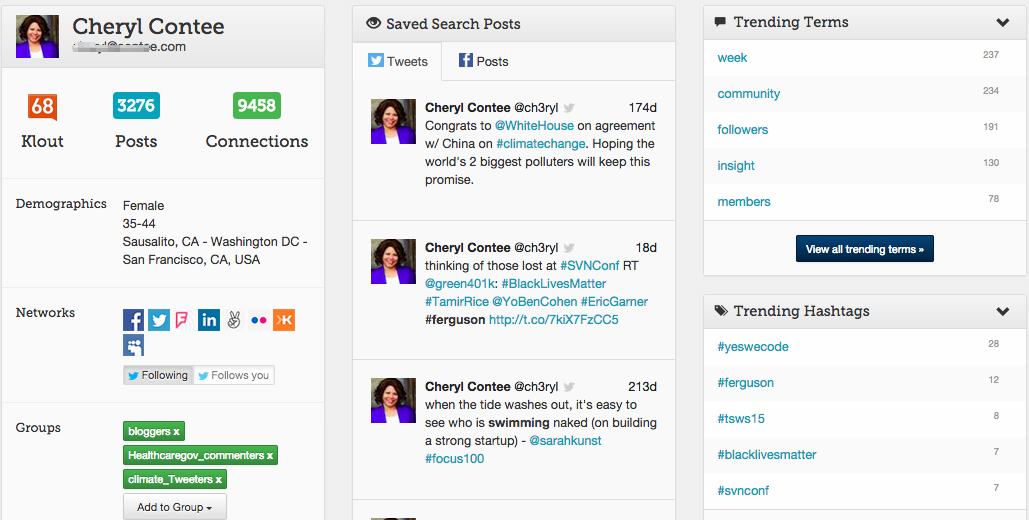
Task: Collapse the Trending Terms panel
Action: 1003,22
